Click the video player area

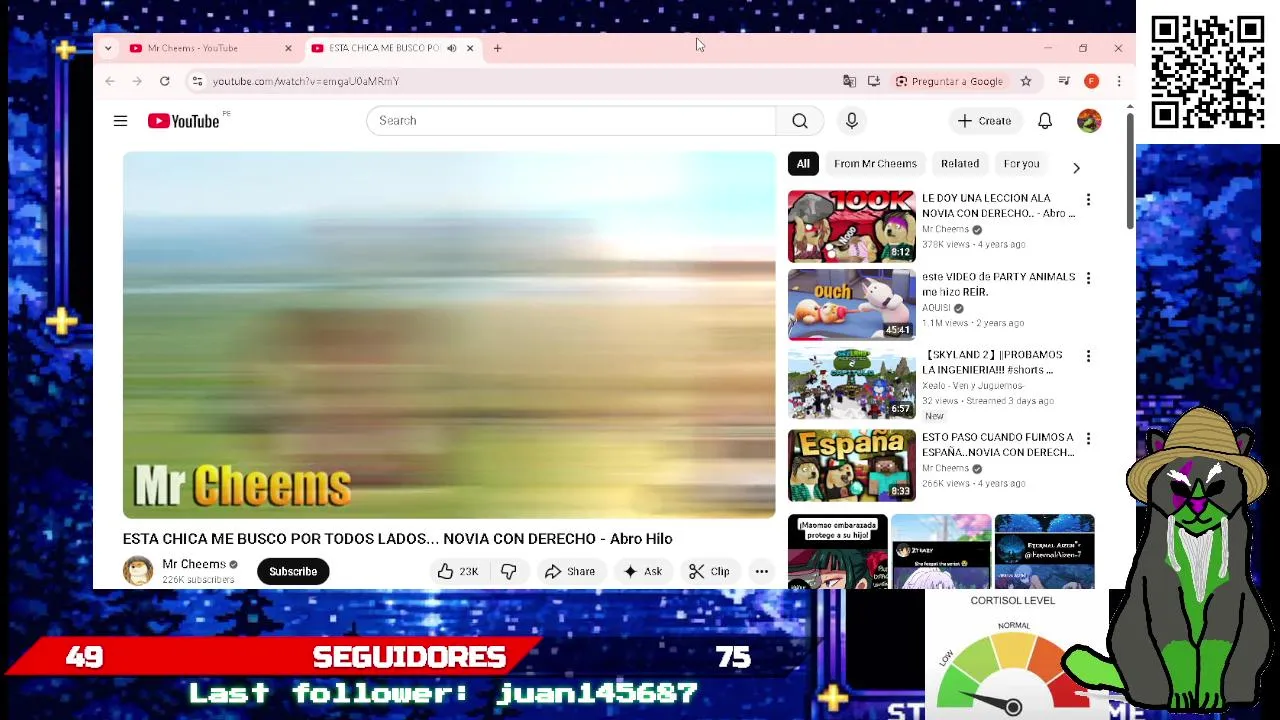(x=449, y=335)
